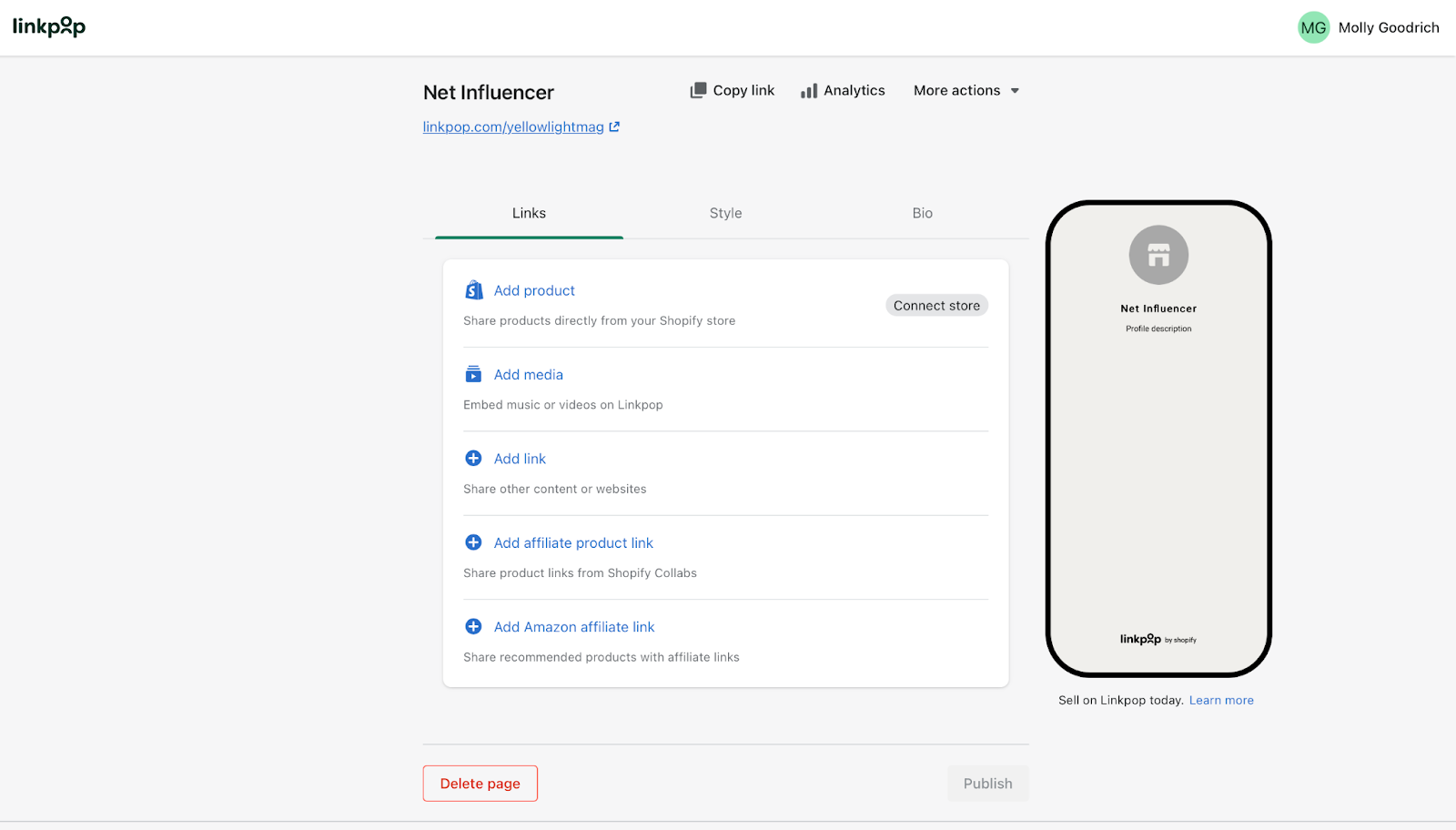Image resolution: width=1456 pixels, height=830 pixels.
Task: Click Net Influencer name in phone preview
Action: (1158, 309)
